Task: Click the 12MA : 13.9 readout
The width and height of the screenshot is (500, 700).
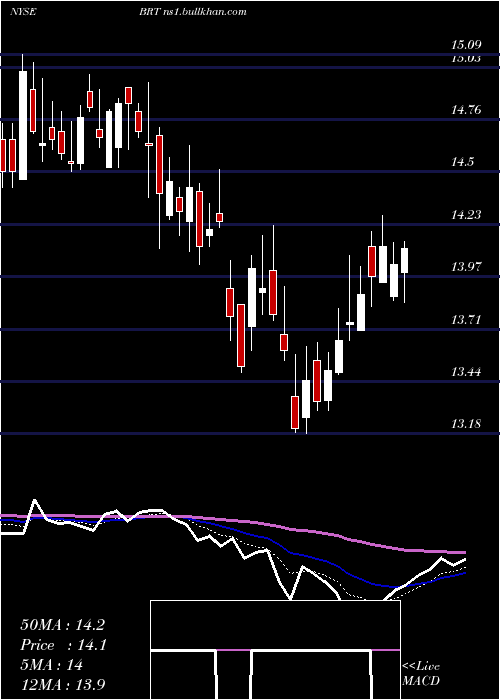Action: [x=62, y=685]
